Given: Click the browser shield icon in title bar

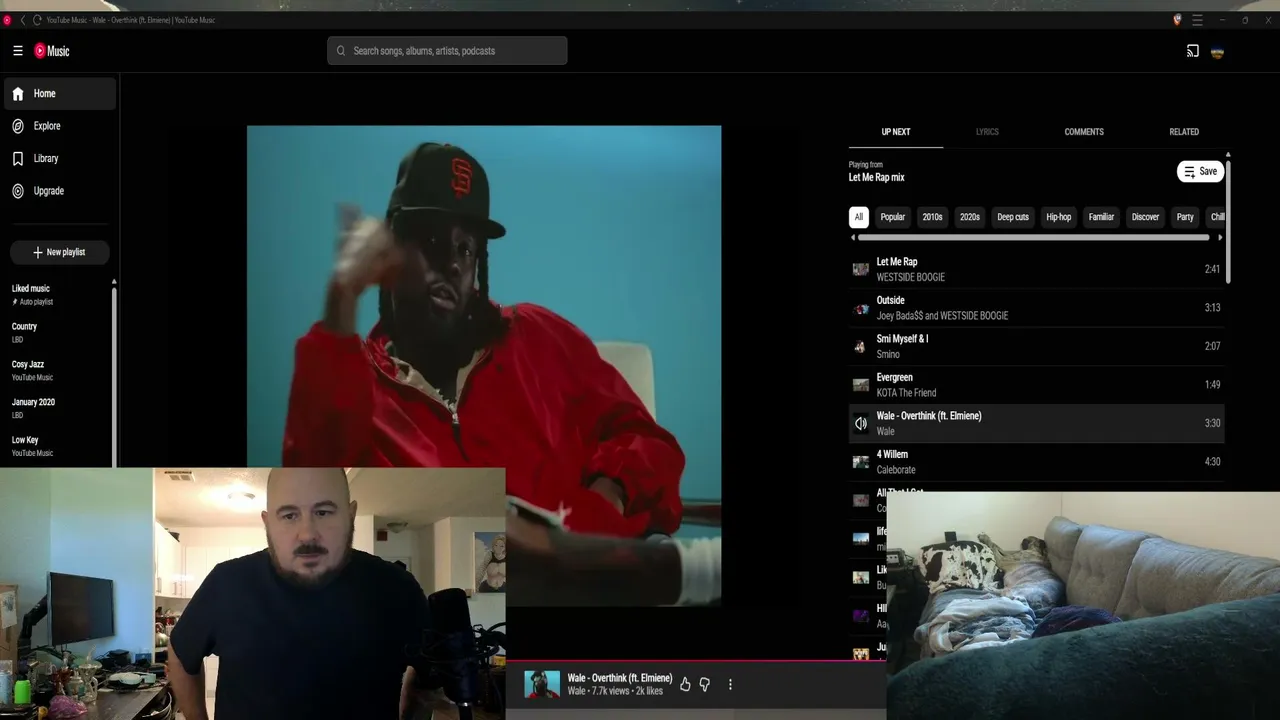Looking at the screenshot, I should click(1177, 20).
